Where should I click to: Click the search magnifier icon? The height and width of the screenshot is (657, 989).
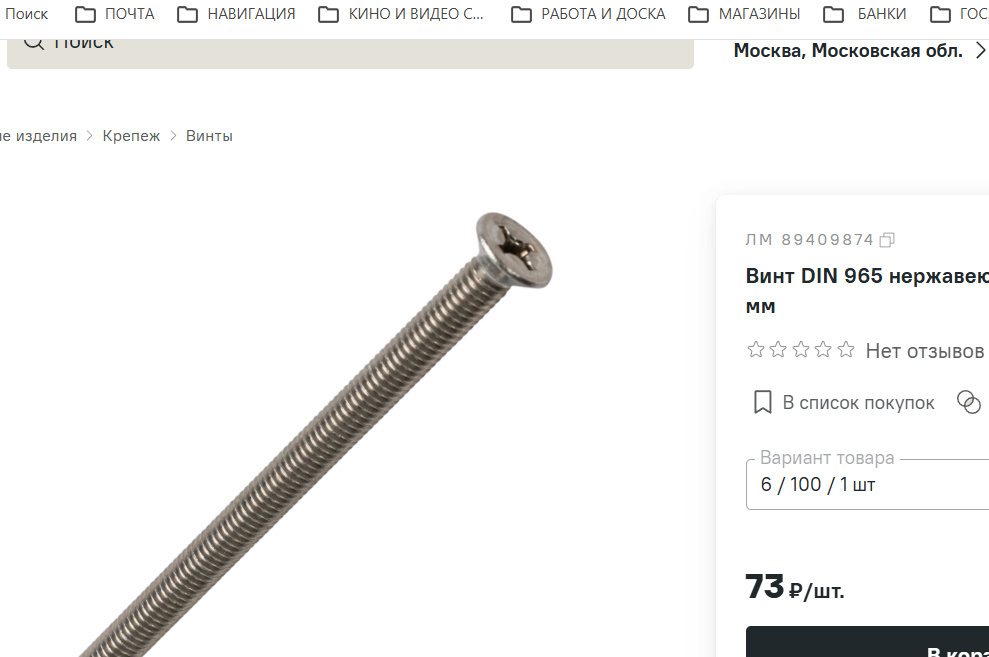(33, 44)
